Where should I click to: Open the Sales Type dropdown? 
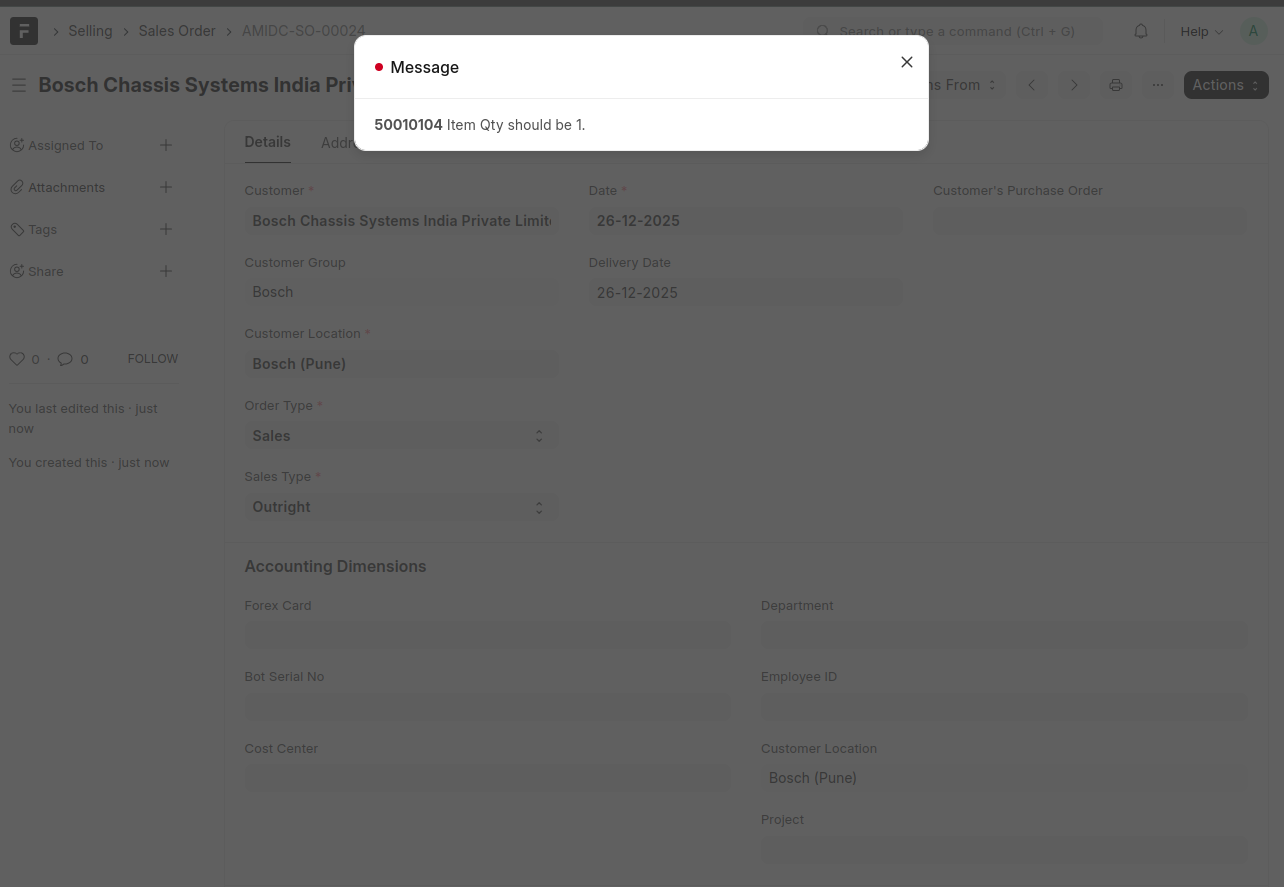pyautogui.click(x=400, y=507)
